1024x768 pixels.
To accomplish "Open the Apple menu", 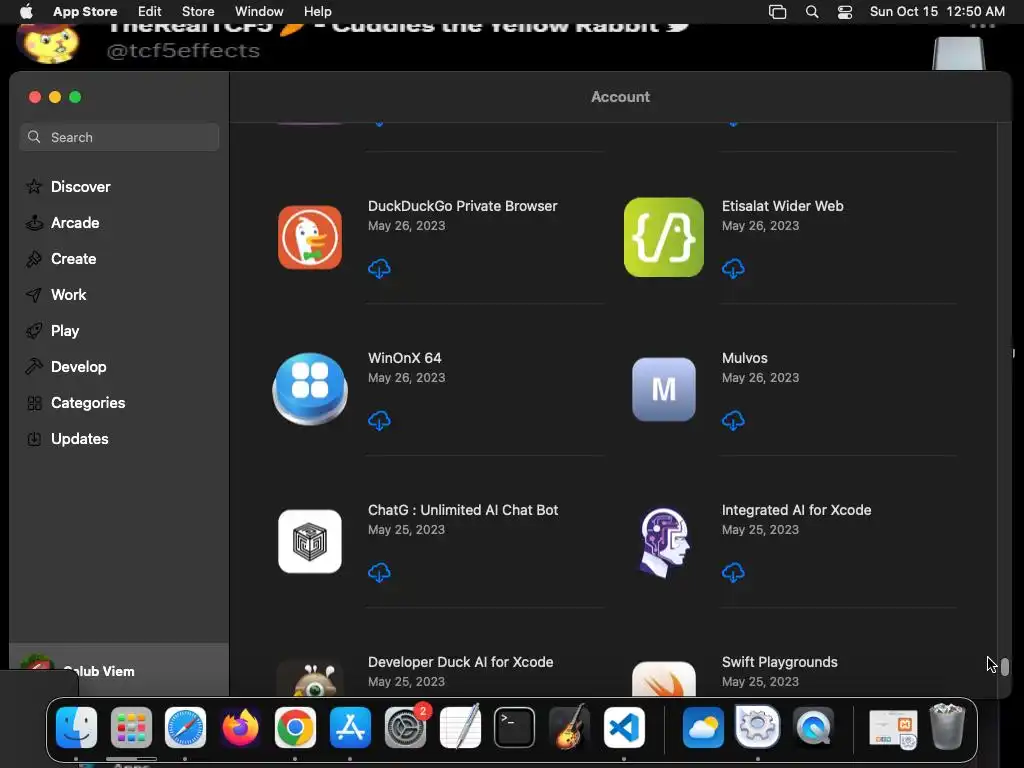I will [x=26, y=12].
